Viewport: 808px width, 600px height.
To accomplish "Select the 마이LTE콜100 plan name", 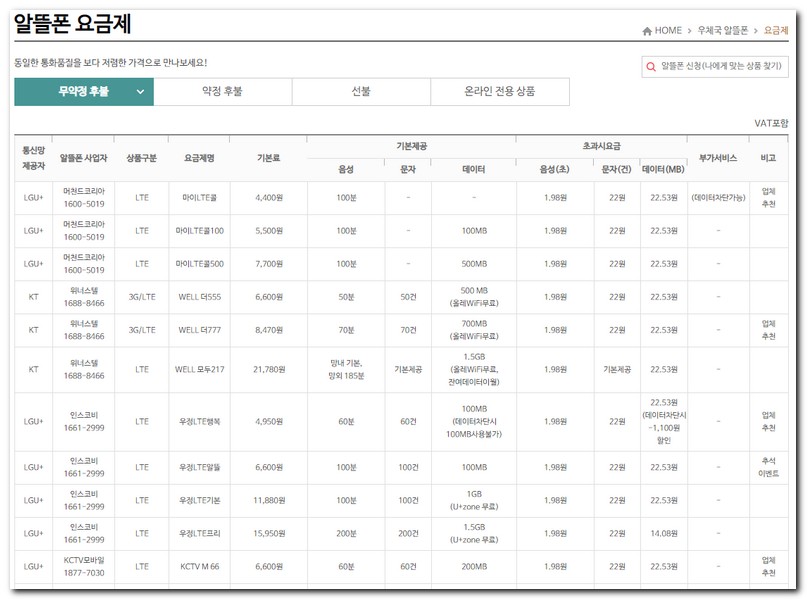I will click(x=199, y=231).
